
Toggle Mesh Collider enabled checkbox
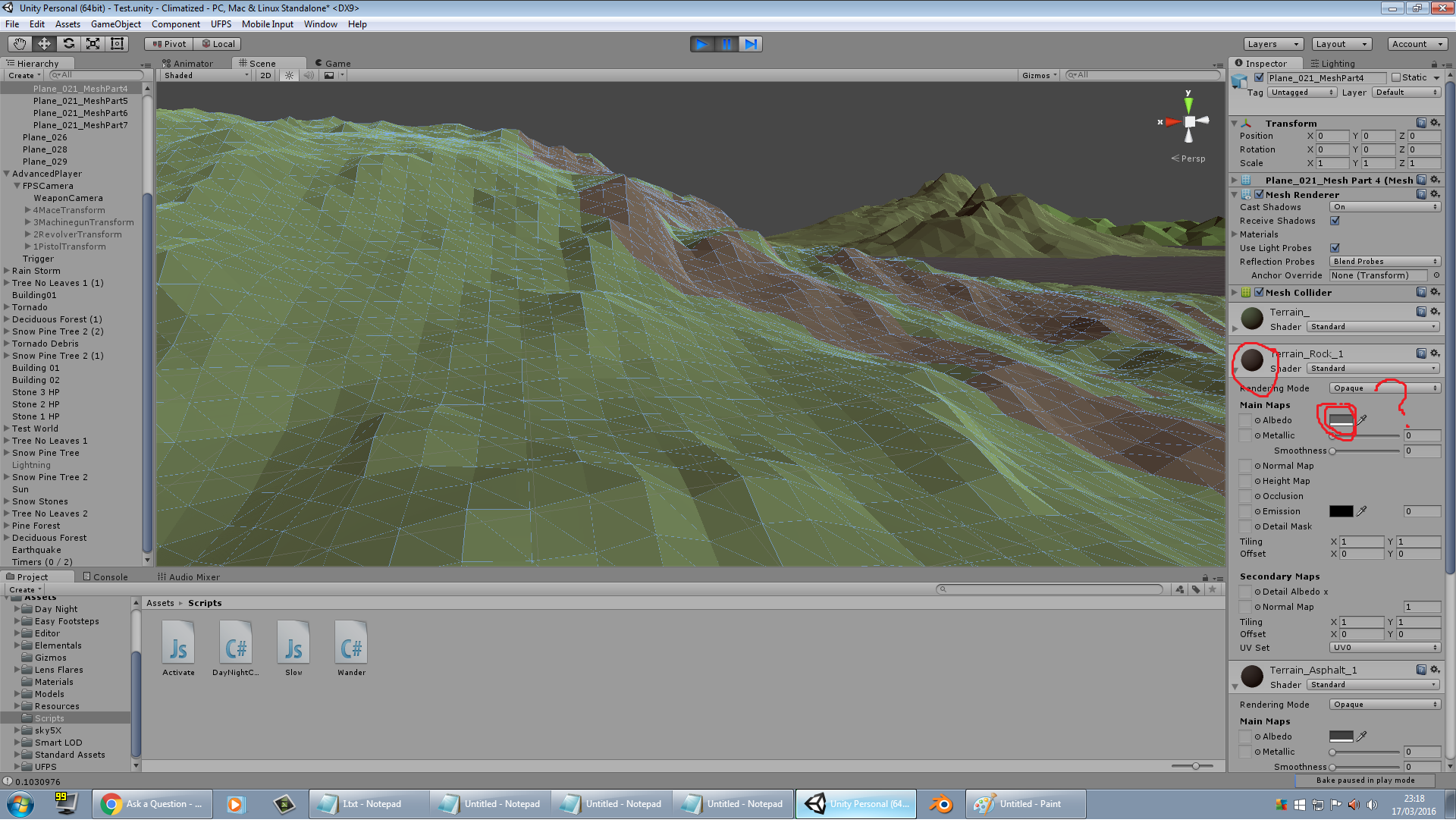click(x=1260, y=293)
